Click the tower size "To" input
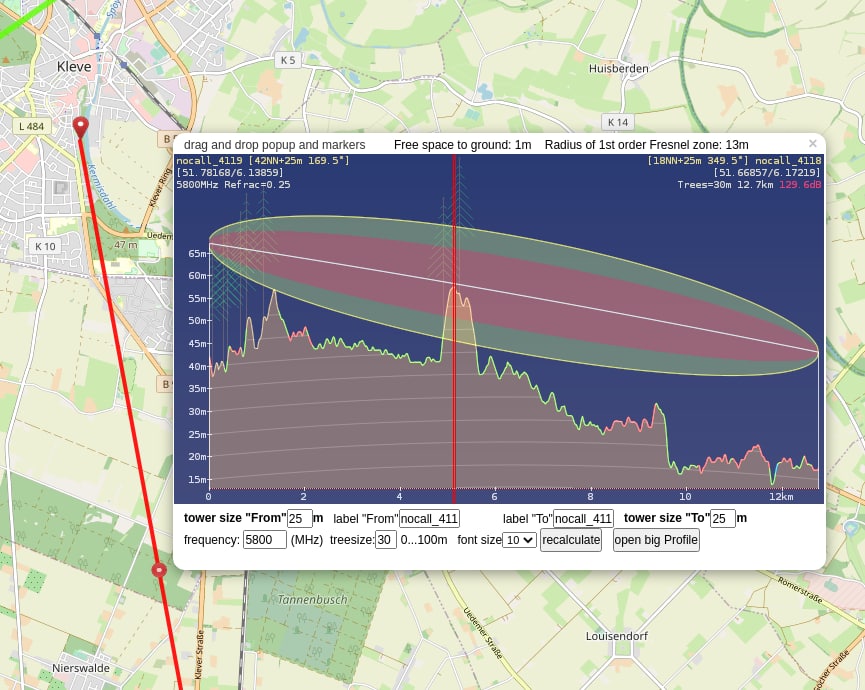Image resolution: width=865 pixels, height=690 pixels. [x=722, y=519]
